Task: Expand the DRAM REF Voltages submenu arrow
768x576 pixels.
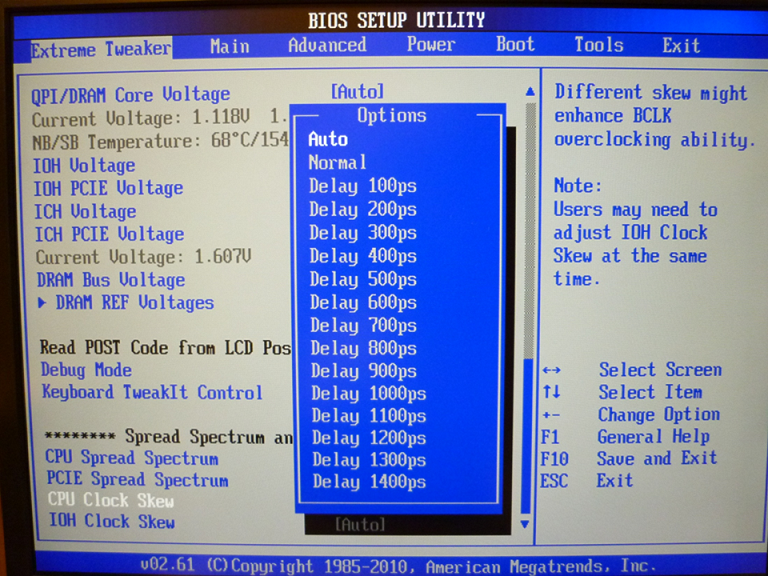Action: point(42,303)
